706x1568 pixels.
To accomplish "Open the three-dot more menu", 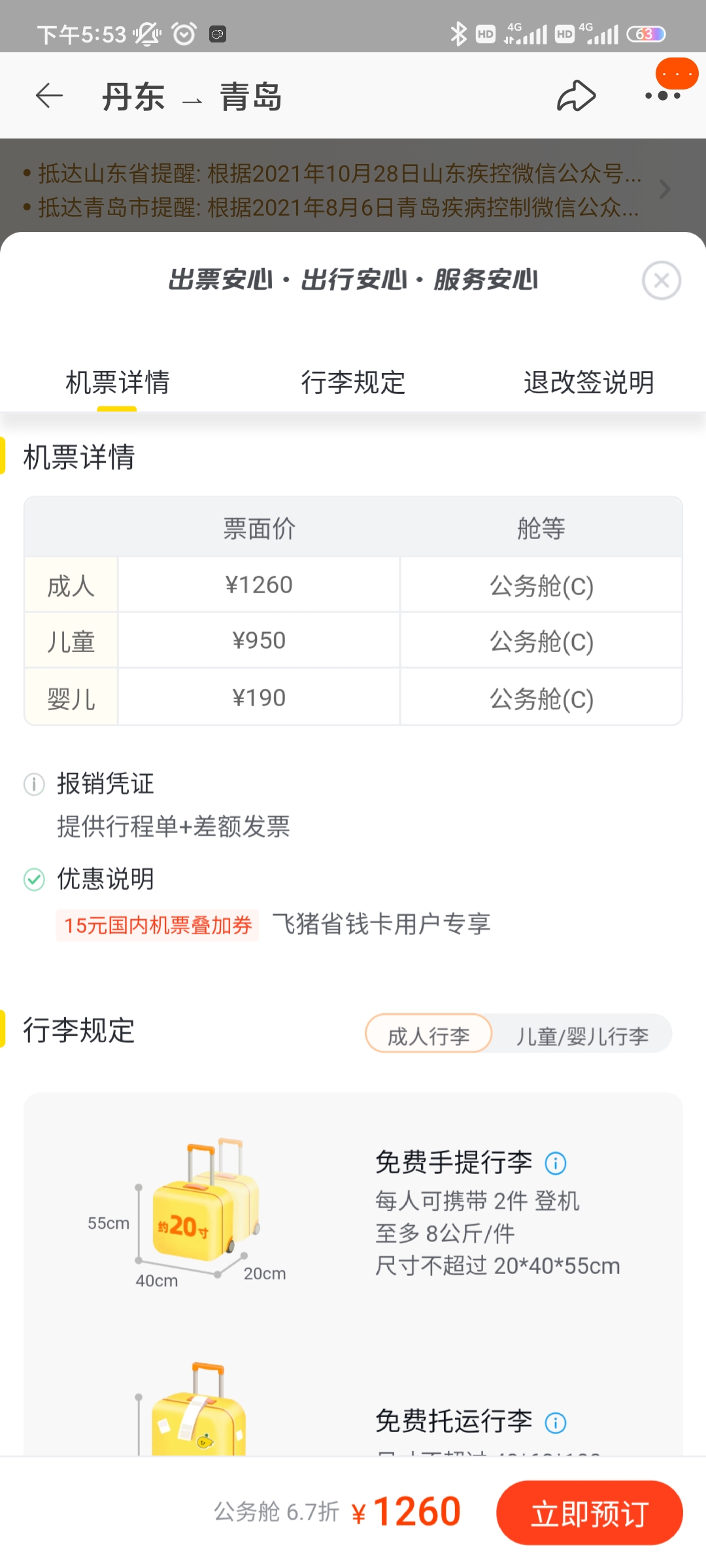I will click(662, 96).
